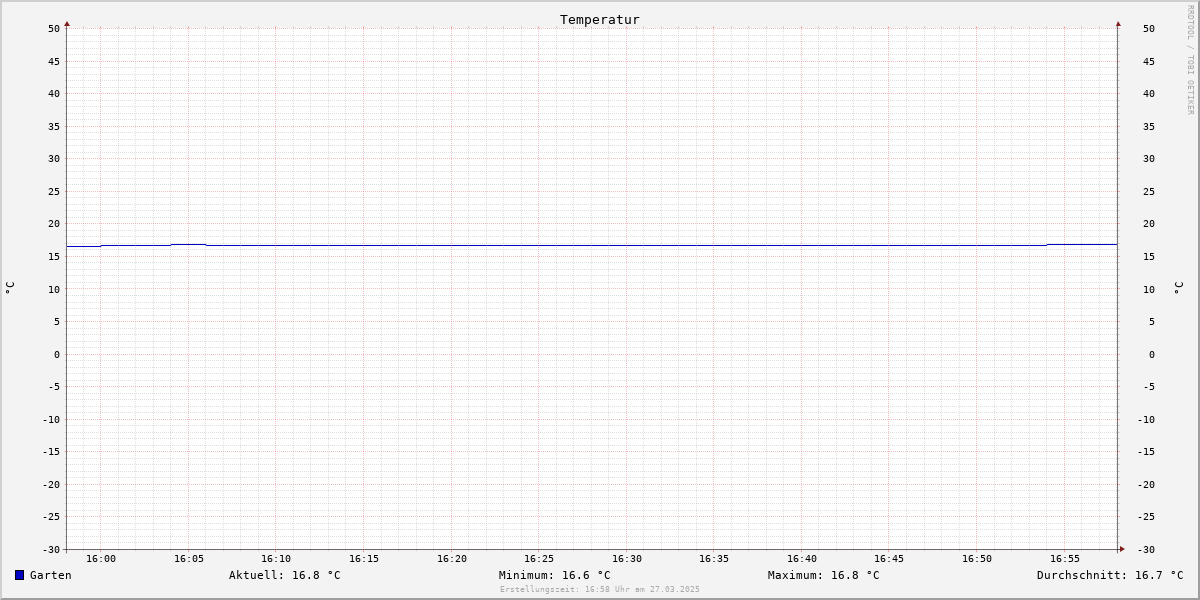Click the right axis -30 label
This screenshot has height=600, width=1200.
click(x=1149, y=549)
